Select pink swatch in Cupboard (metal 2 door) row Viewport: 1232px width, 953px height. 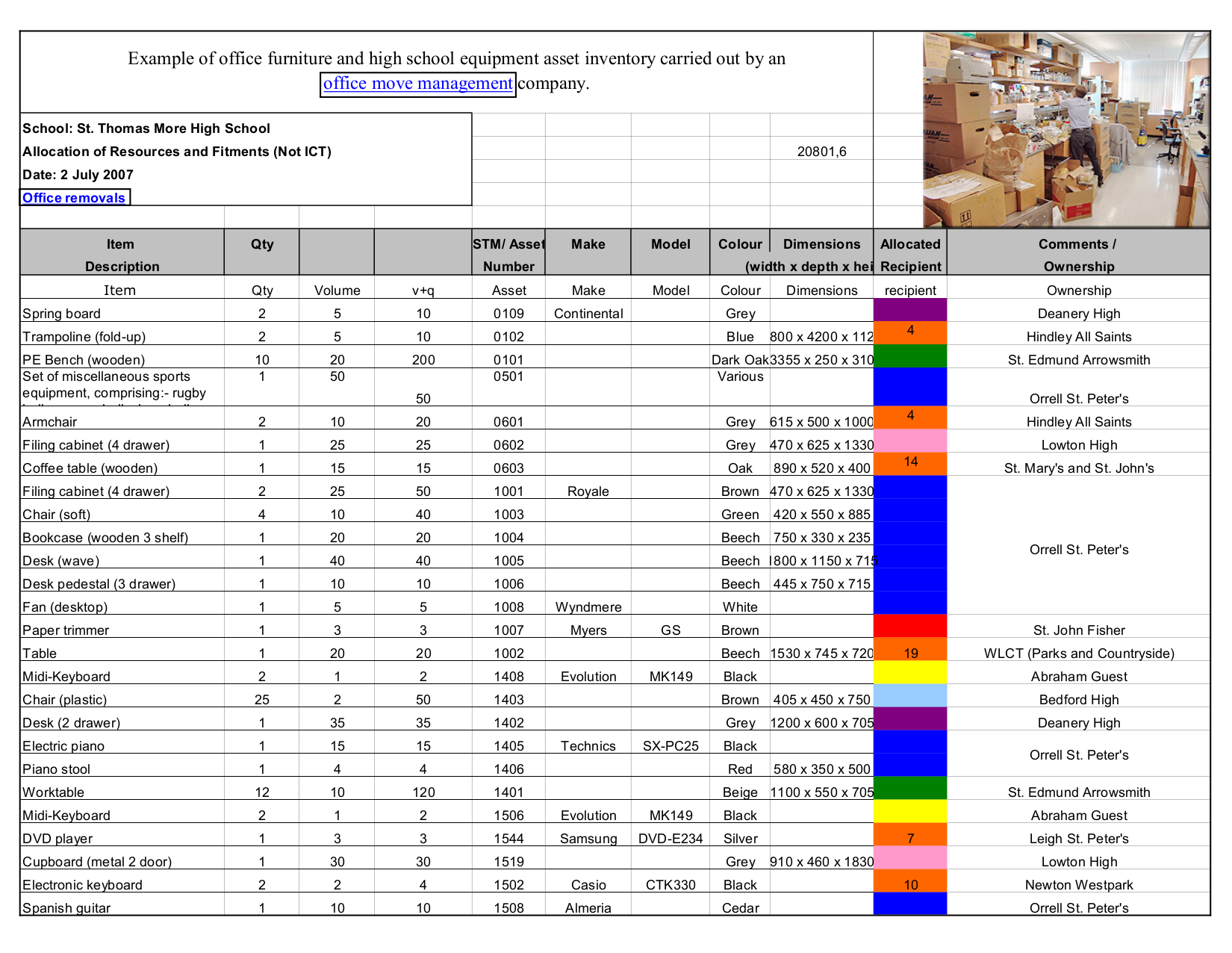point(910,858)
